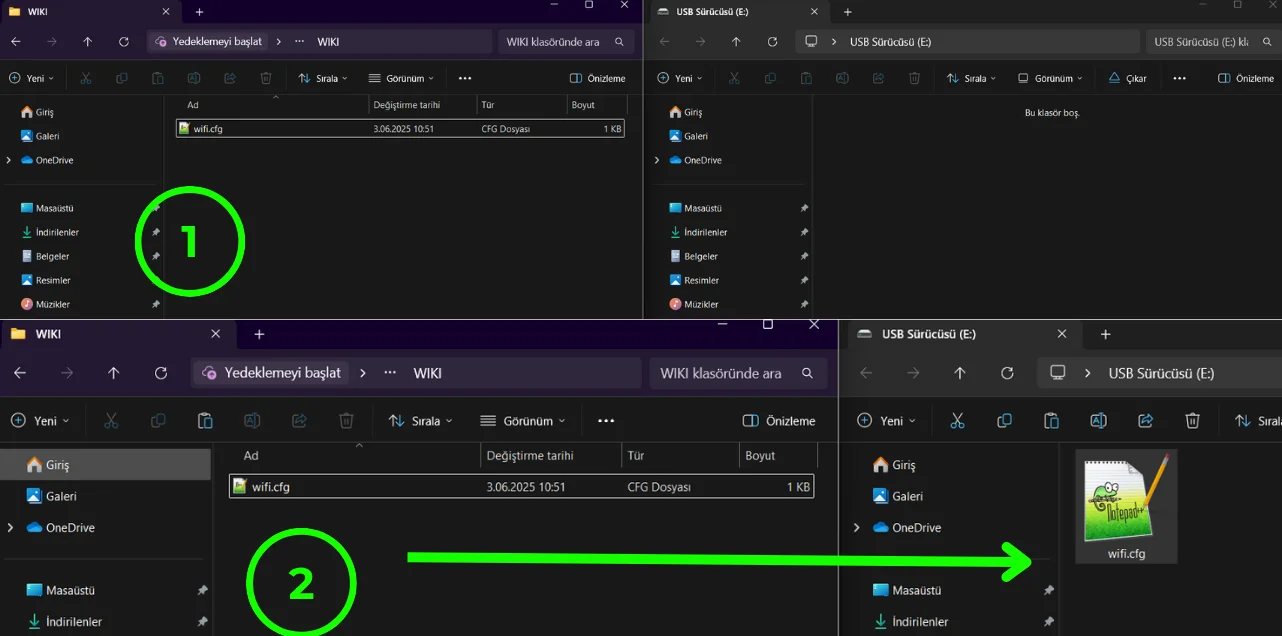The height and width of the screenshot is (636, 1282).
Task: Expand the OneDrive tree node in the empty USB window
Action: tap(656, 160)
